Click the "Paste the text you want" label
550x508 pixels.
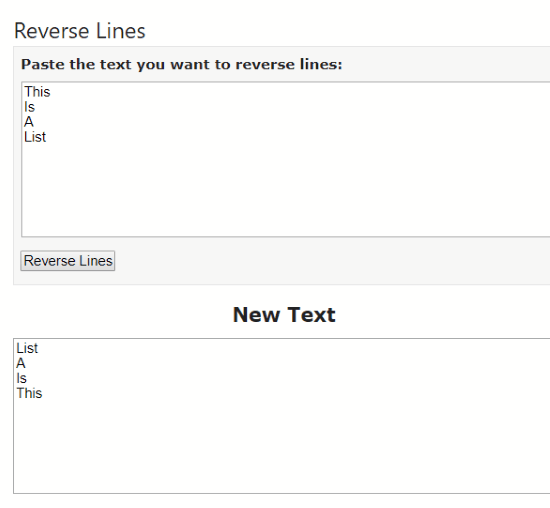tap(181, 65)
